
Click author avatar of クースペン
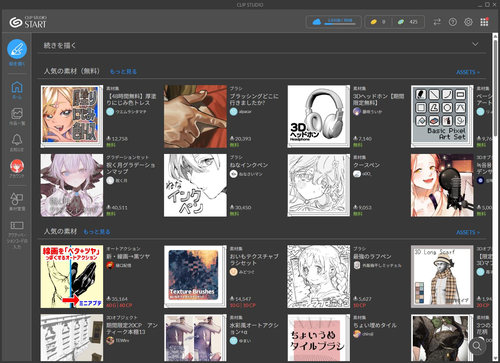click(x=357, y=174)
